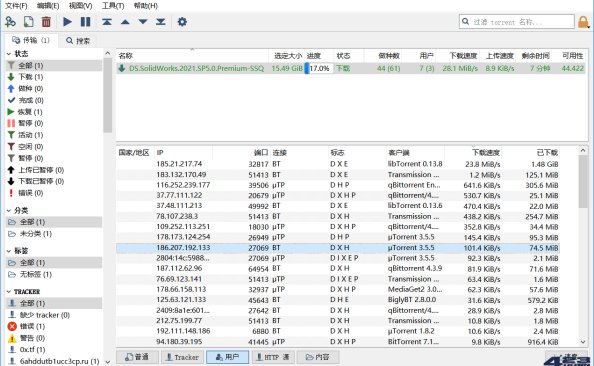Viewport: 594px width, 366px height.
Task: Select the 上传已暂停 (0) filter
Action: tap(54, 170)
